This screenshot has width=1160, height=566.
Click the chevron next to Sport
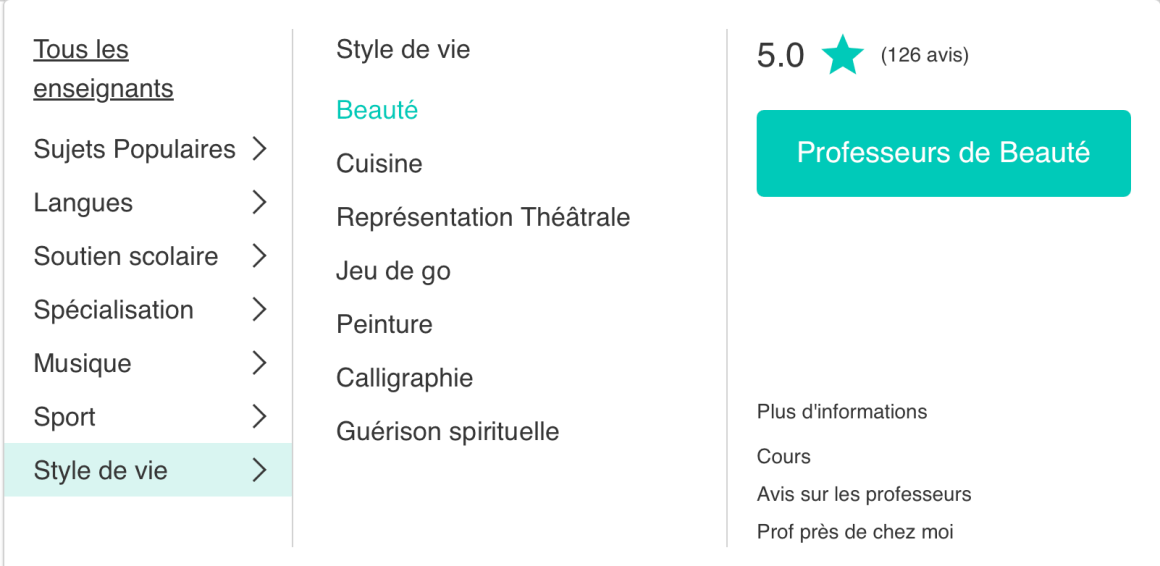point(260,417)
